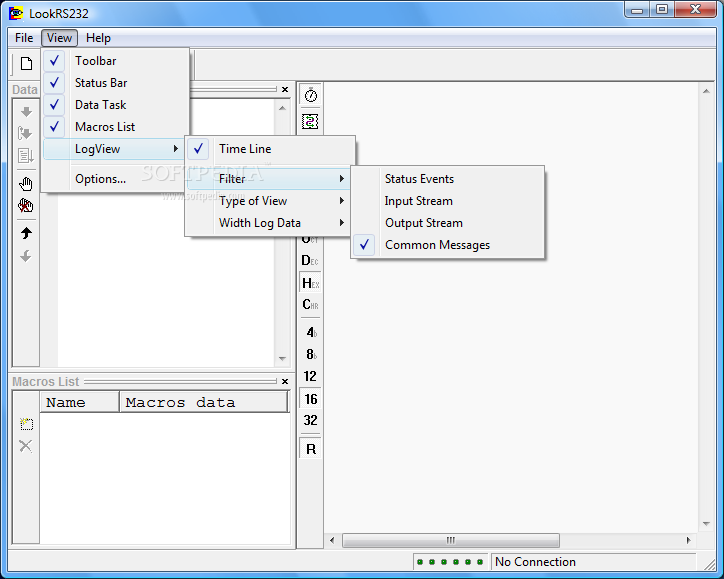The image size is (724, 579).
Task: Expand the Width Log Data submenu
Action: [268, 223]
